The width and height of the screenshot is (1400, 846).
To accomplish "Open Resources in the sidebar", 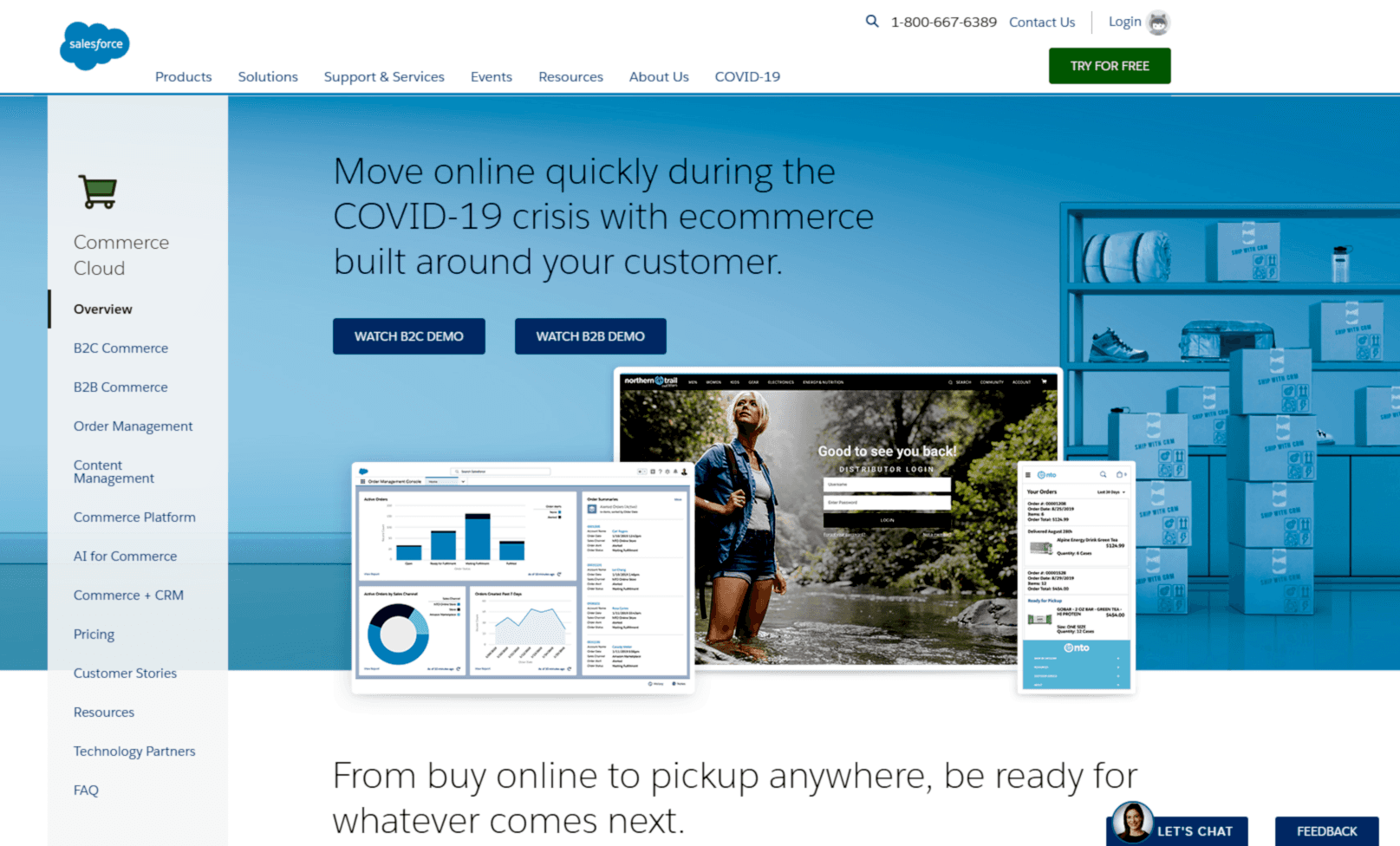I will click(104, 713).
